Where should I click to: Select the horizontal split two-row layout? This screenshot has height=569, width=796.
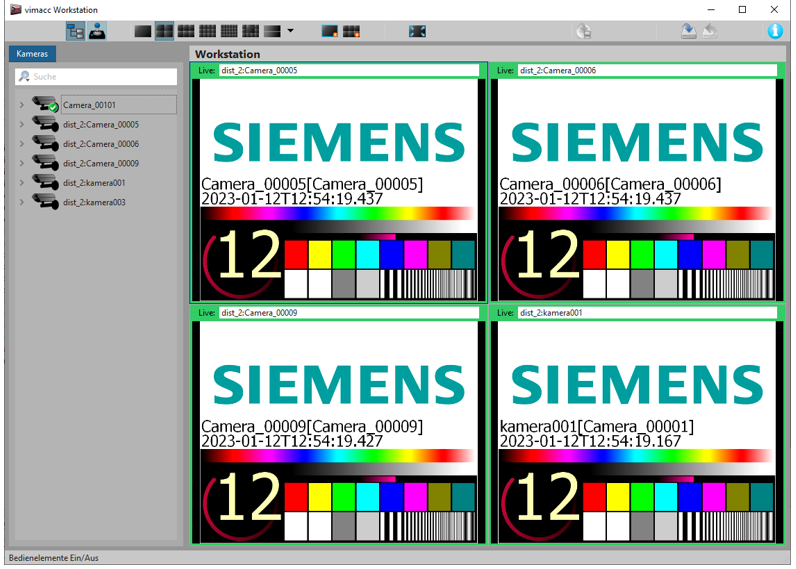point(272,31)
